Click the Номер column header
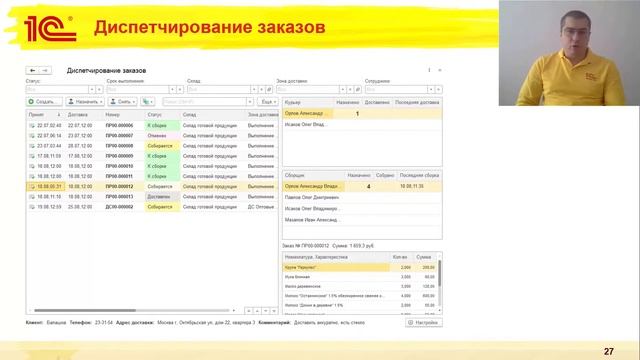640x360 pixels. [x=124, y=115]
